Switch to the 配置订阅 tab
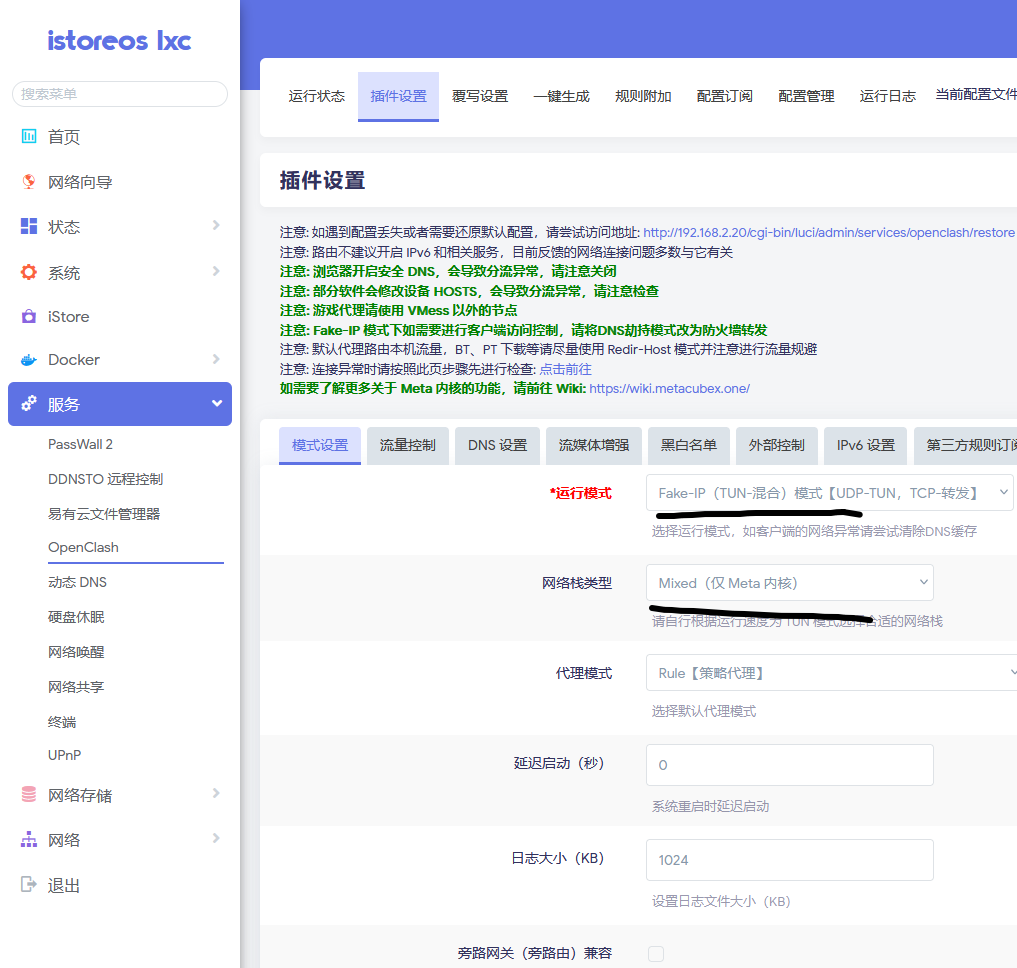This screenshot has width=1017, height=968. pos(724,97)
